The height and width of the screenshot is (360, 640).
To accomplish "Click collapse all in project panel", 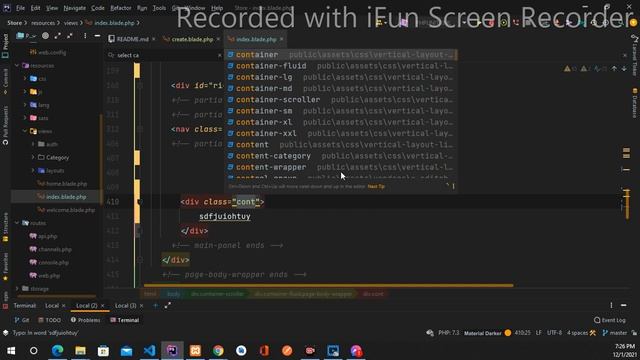I will click(x=70, y=36).
